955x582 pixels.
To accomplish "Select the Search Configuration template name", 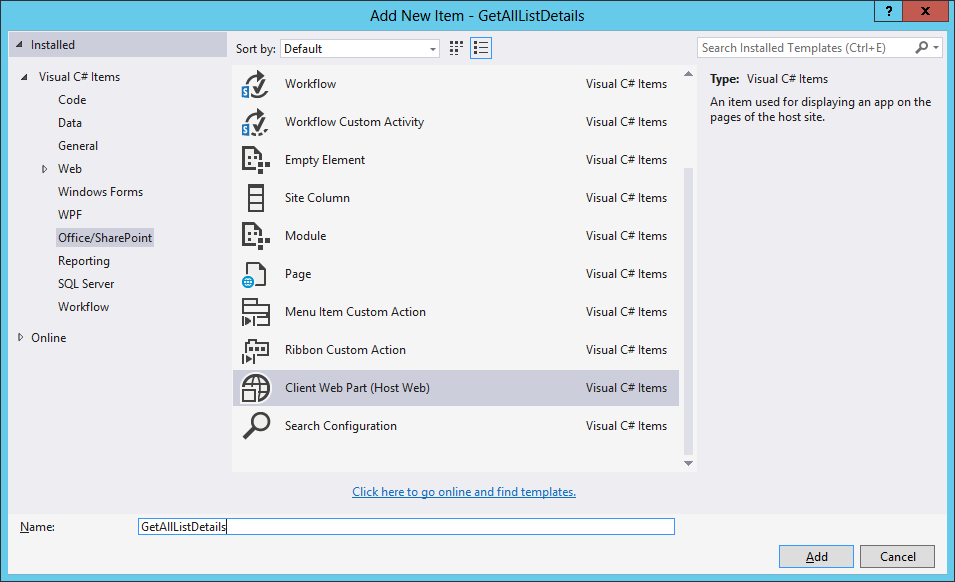I will pos(340,426).
